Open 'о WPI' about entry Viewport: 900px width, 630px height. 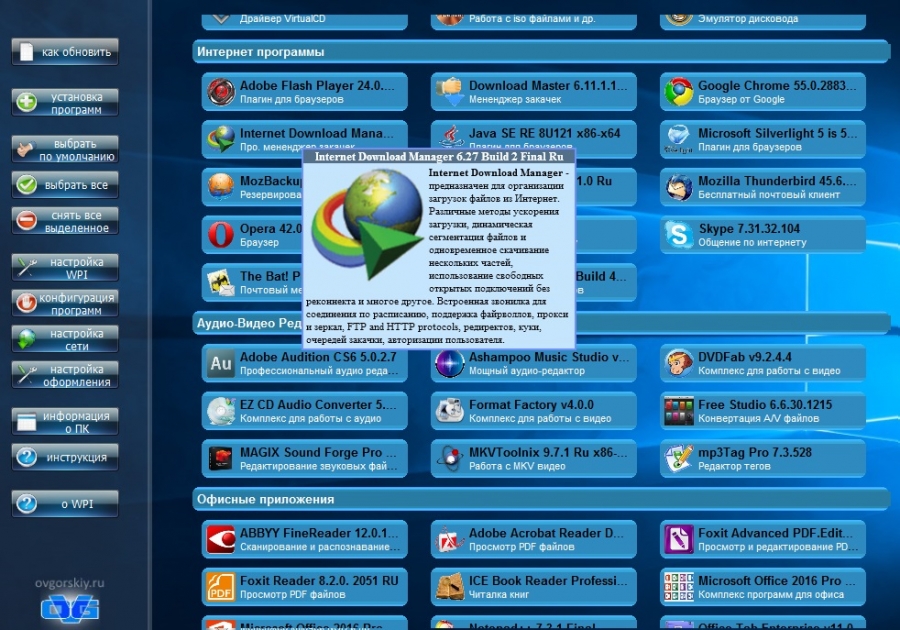[x=65, y=504]
